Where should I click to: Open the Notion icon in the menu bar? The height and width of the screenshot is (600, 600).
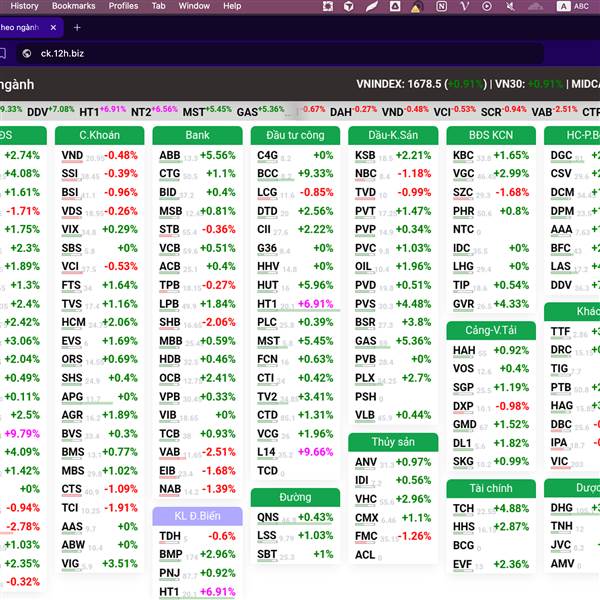point(442,6)
